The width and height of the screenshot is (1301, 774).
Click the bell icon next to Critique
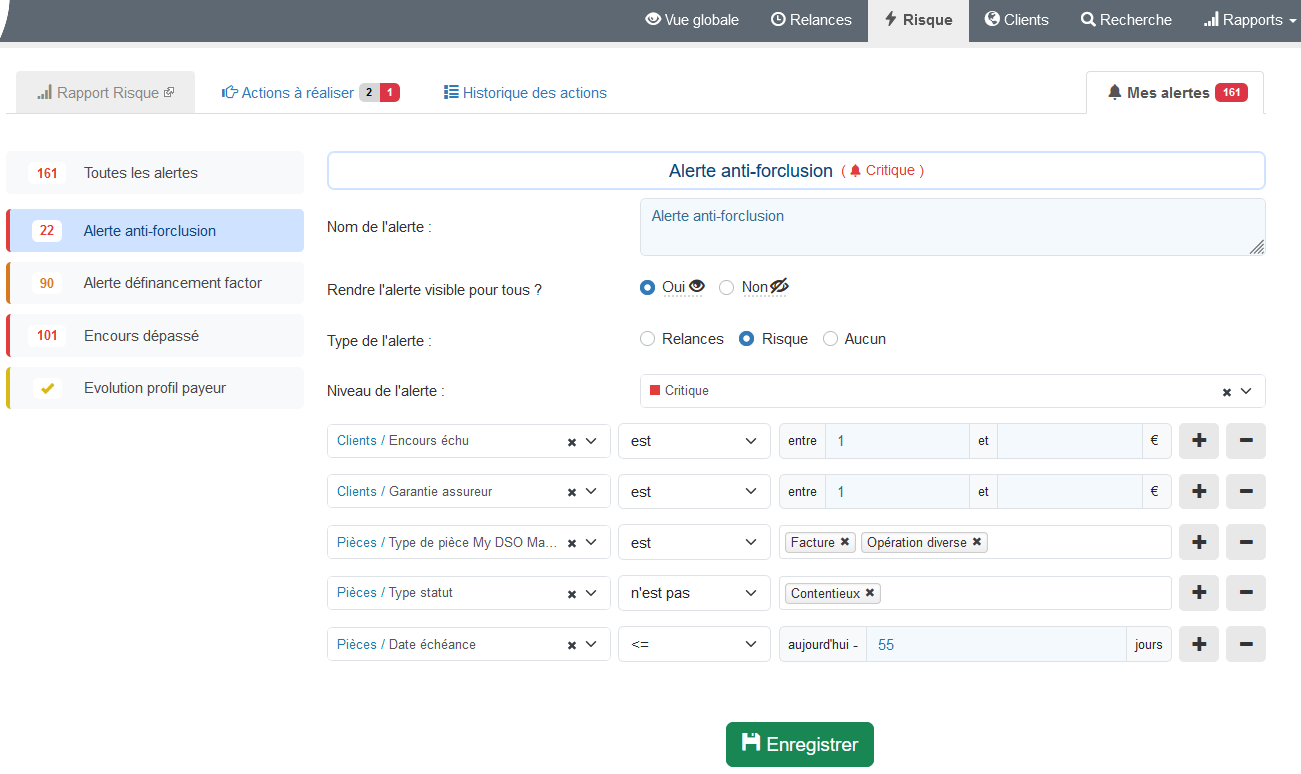coord(855,171)
